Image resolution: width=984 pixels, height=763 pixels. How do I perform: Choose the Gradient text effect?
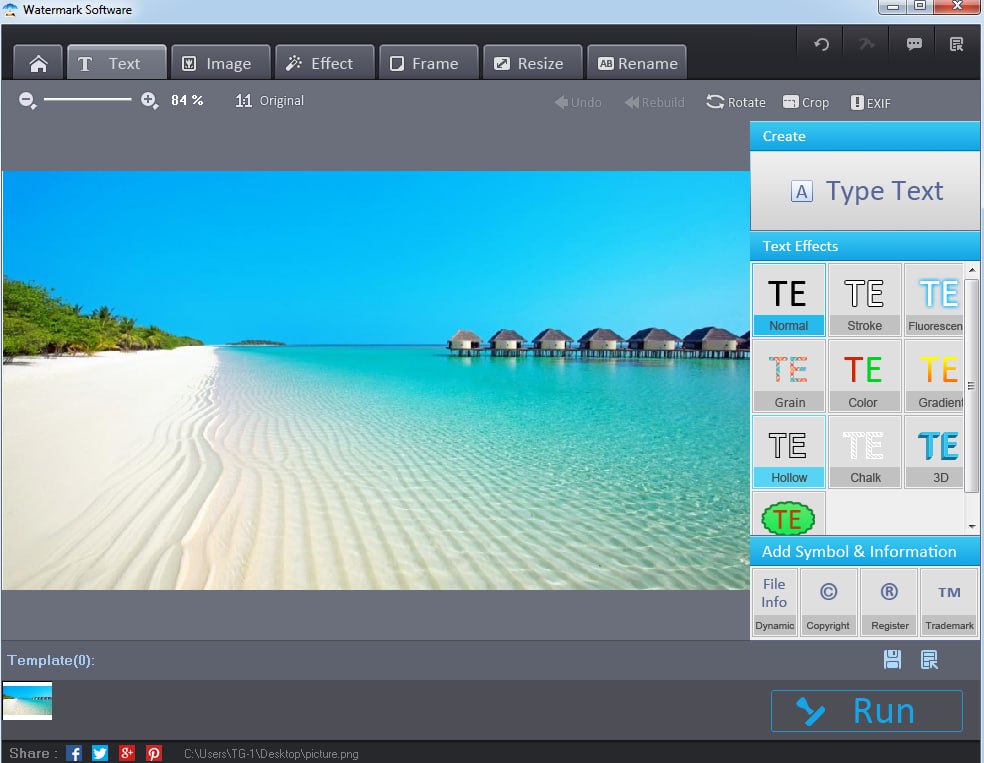(x=938, y=376)
